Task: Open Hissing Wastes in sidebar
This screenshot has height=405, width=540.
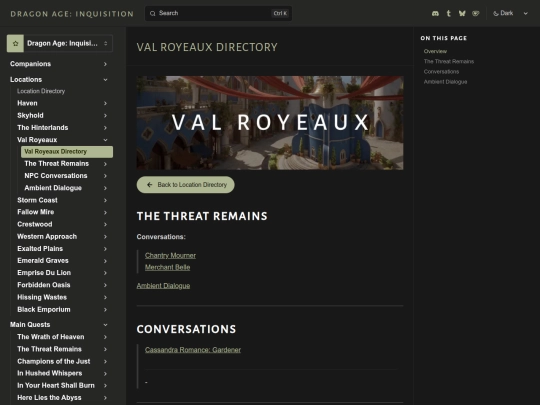Action: [42, 297]
